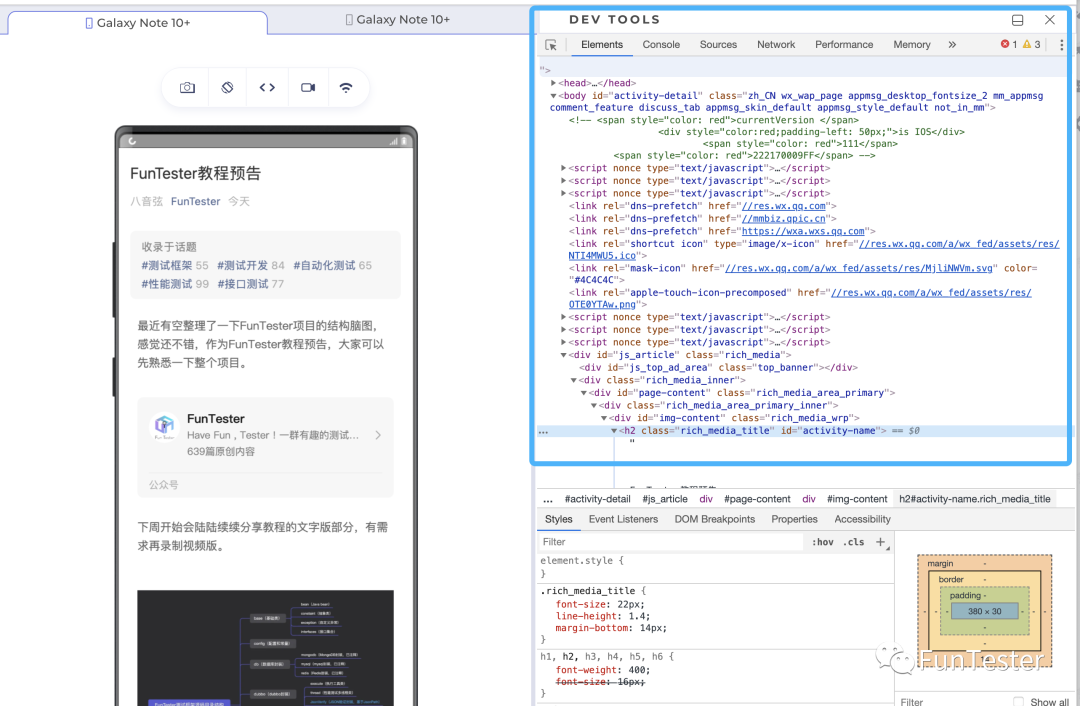Open the FunTester account card chevron
Viewport: 1080px width, 706px height.
378,435
